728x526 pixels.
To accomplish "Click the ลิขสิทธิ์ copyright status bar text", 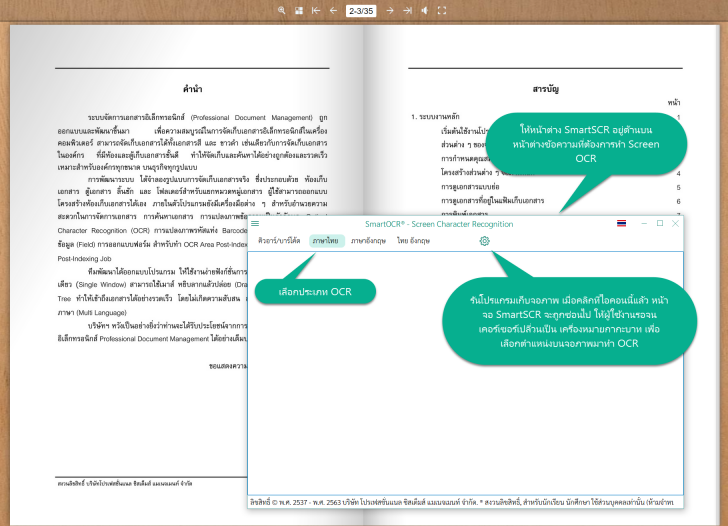I will [x=462, y=502].
